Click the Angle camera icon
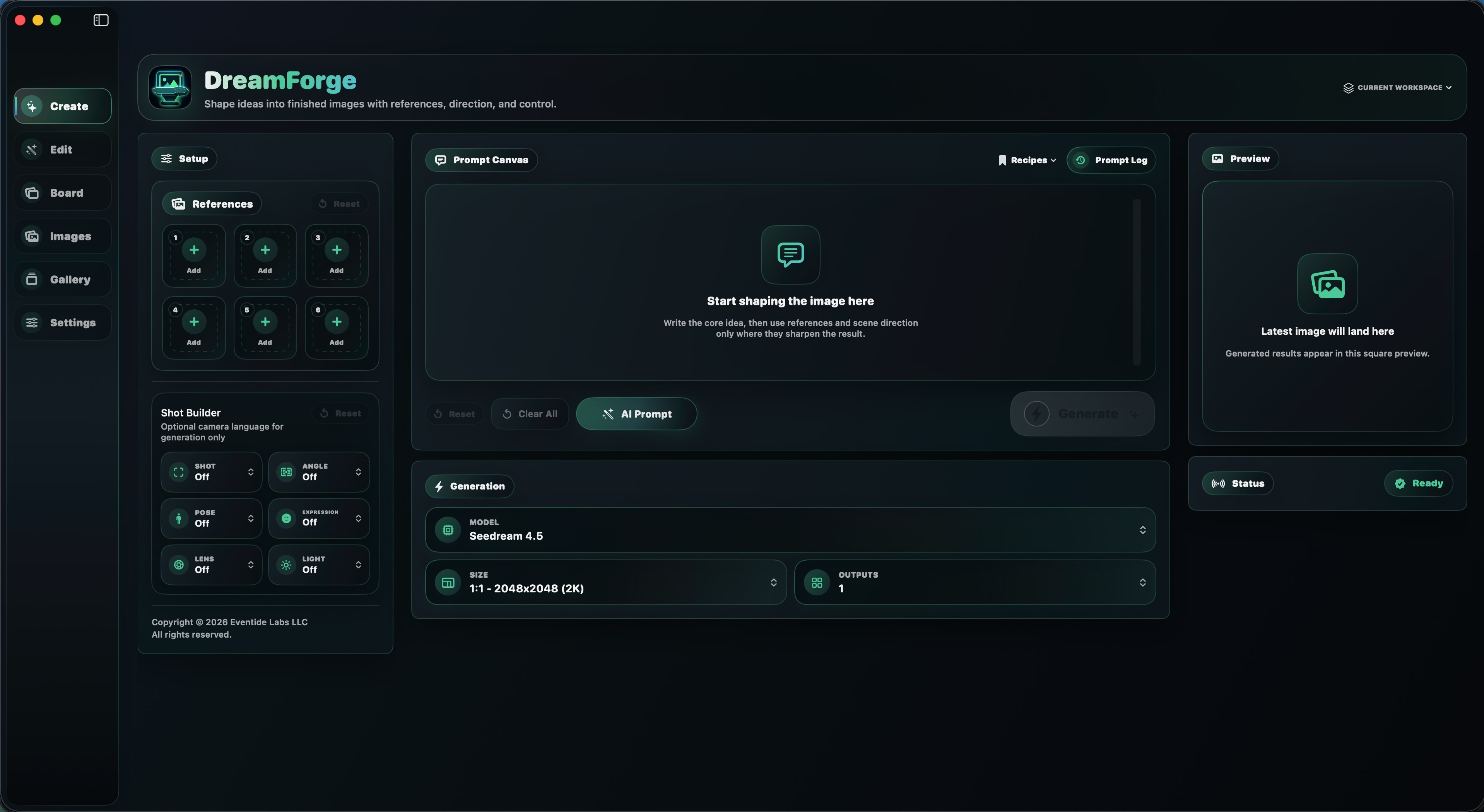The image size is (1484, 812). click(x=286, y=472)
